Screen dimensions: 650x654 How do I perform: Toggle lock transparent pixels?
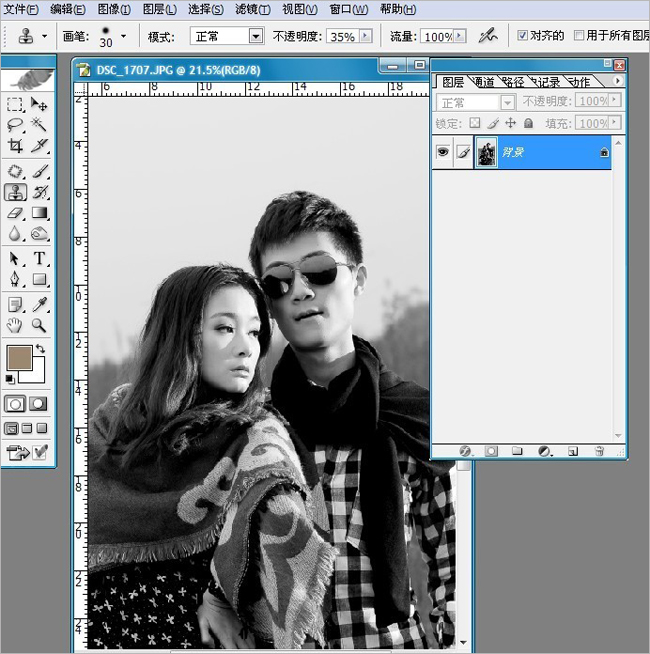click(x=475, y=123)
